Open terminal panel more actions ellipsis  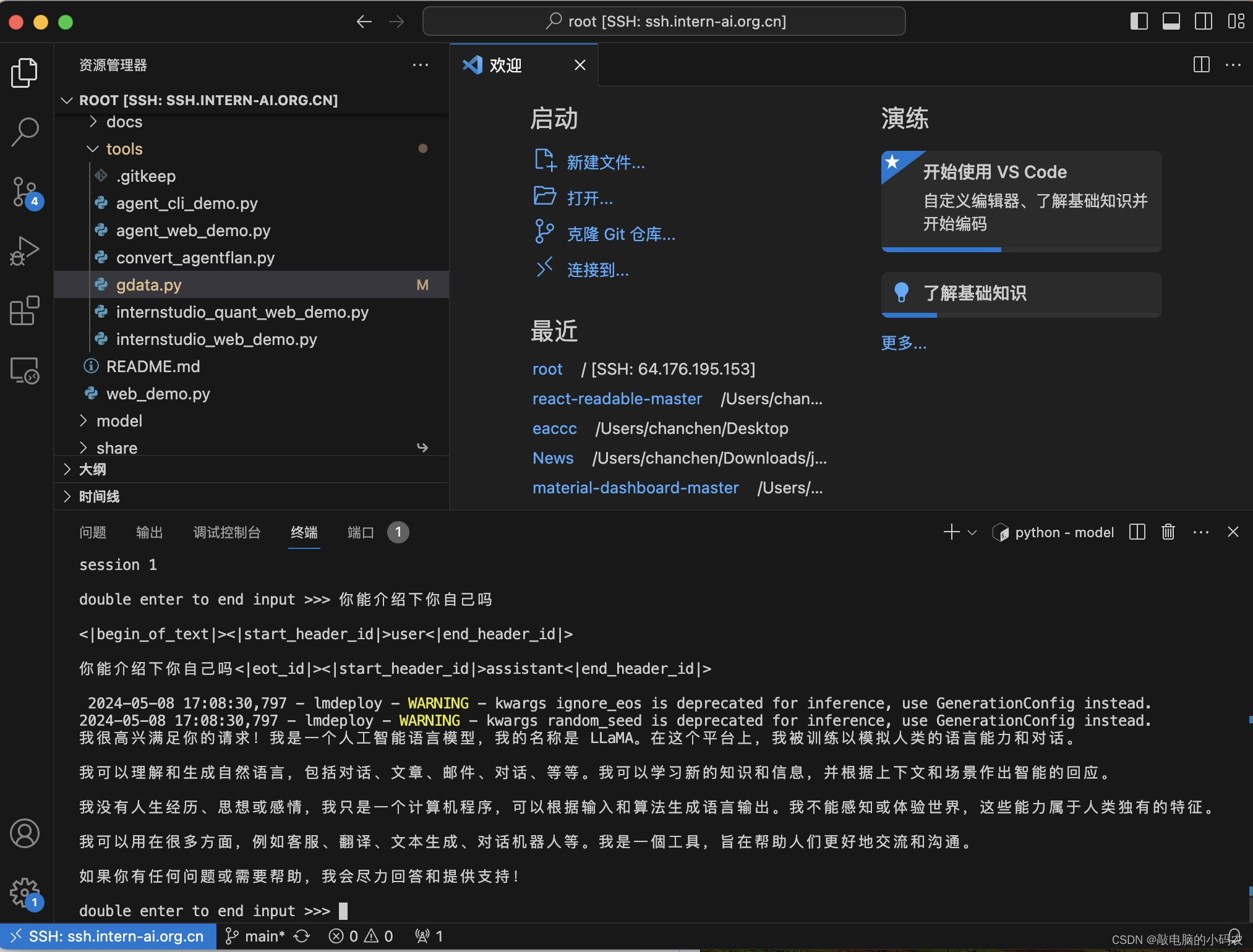(x=1201, y=532)
